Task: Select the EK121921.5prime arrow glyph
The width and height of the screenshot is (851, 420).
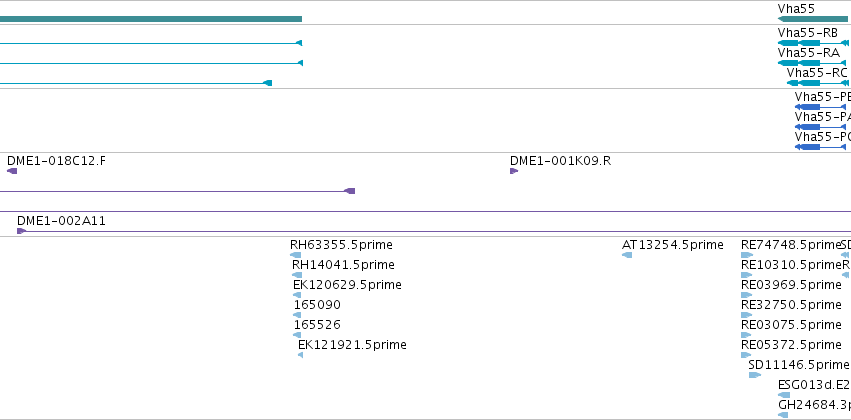Action: 301,355
